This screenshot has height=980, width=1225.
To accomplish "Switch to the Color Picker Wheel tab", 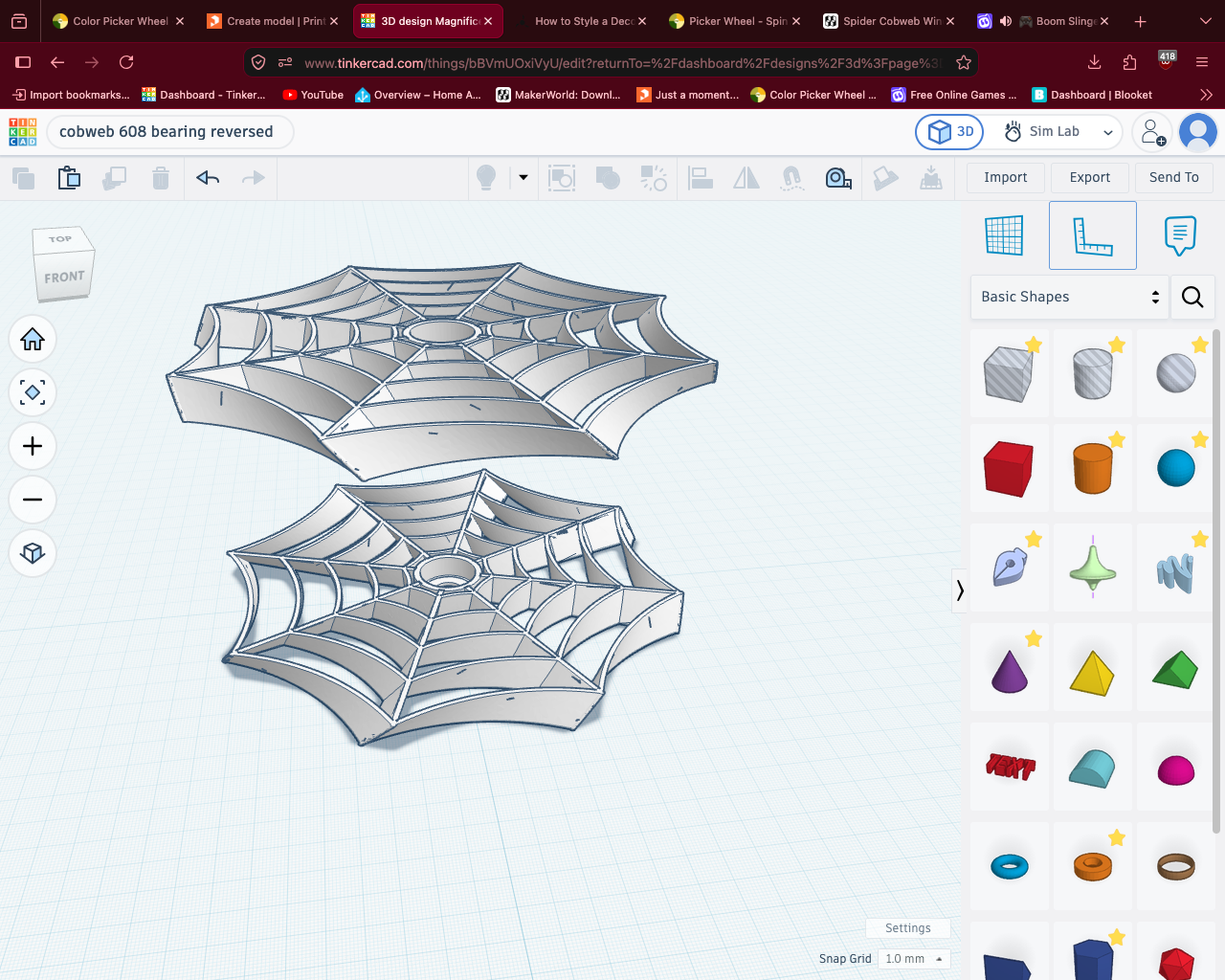I will click(119, 21).
